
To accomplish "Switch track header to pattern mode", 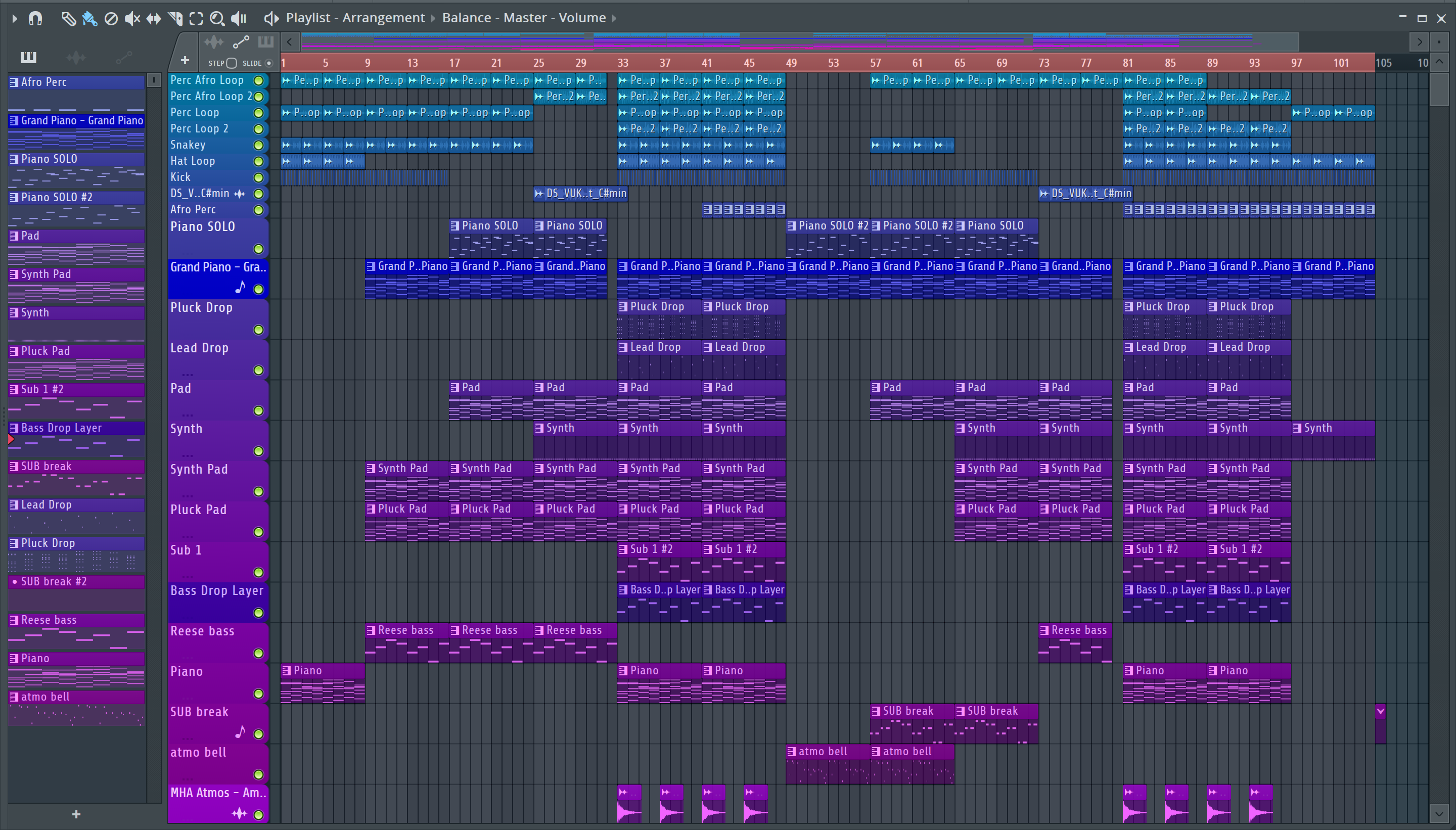I will [265, 41].
